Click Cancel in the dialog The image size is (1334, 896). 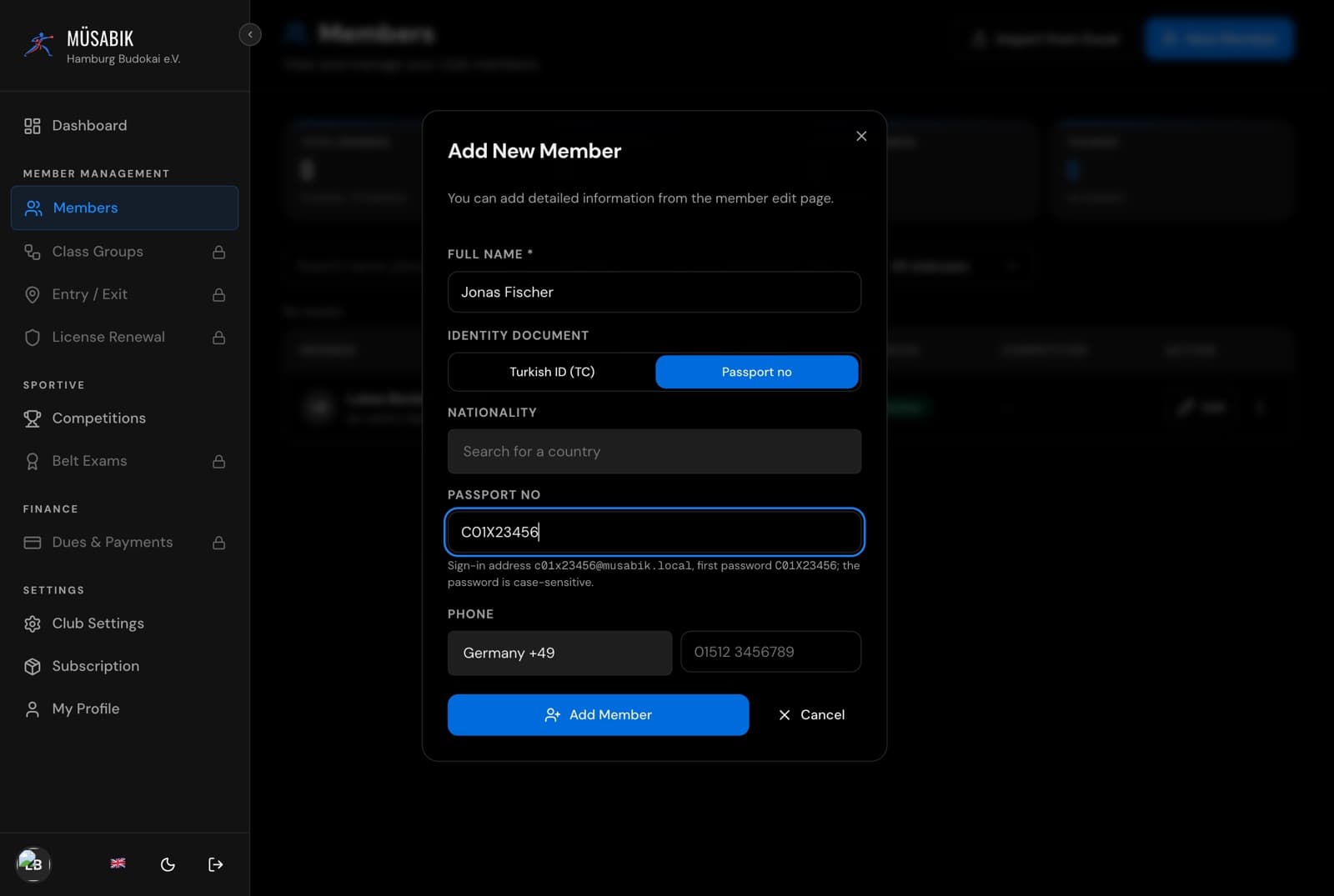(811, 715)
